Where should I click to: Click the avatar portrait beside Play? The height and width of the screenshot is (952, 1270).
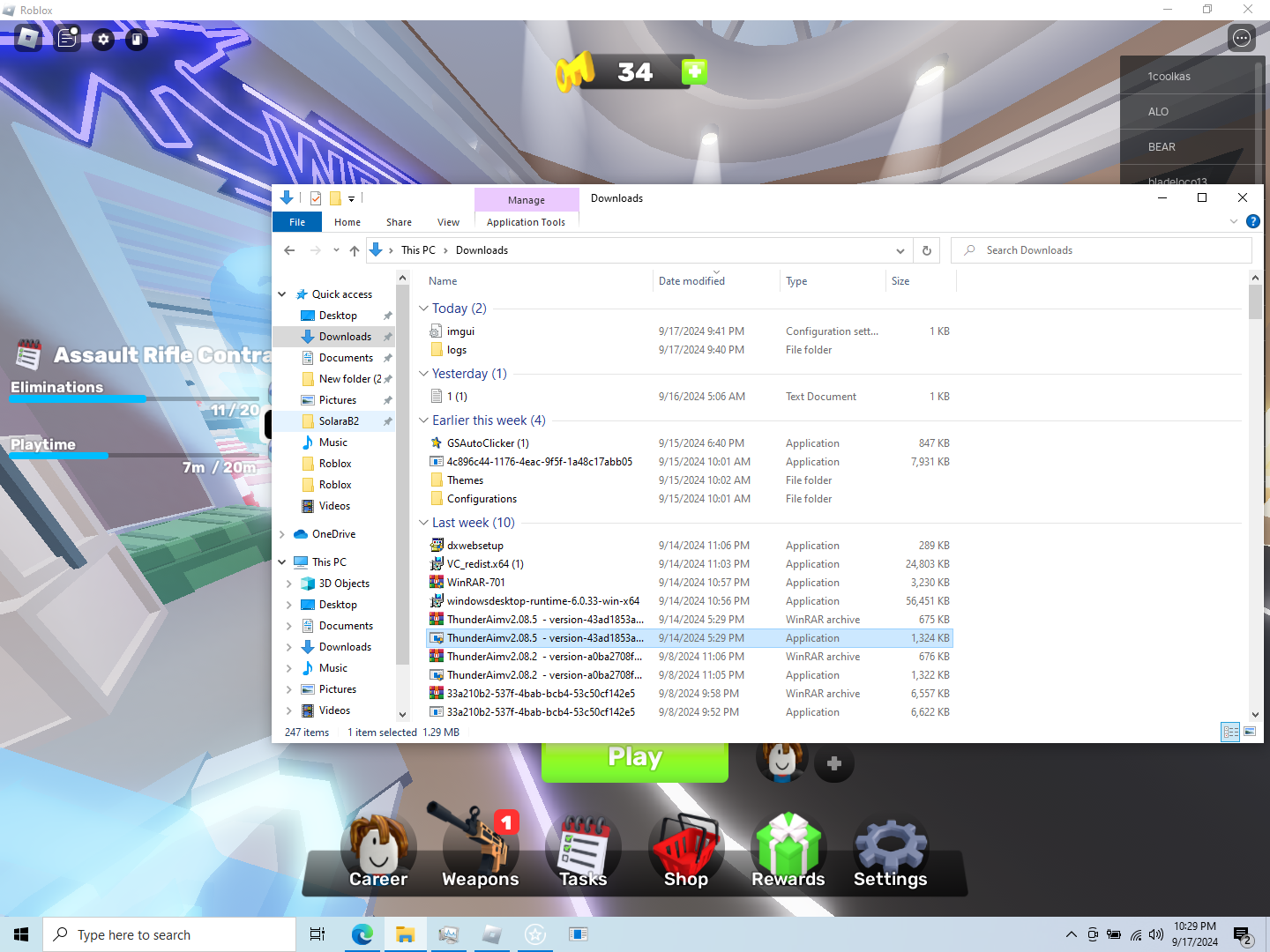(781, 762)
